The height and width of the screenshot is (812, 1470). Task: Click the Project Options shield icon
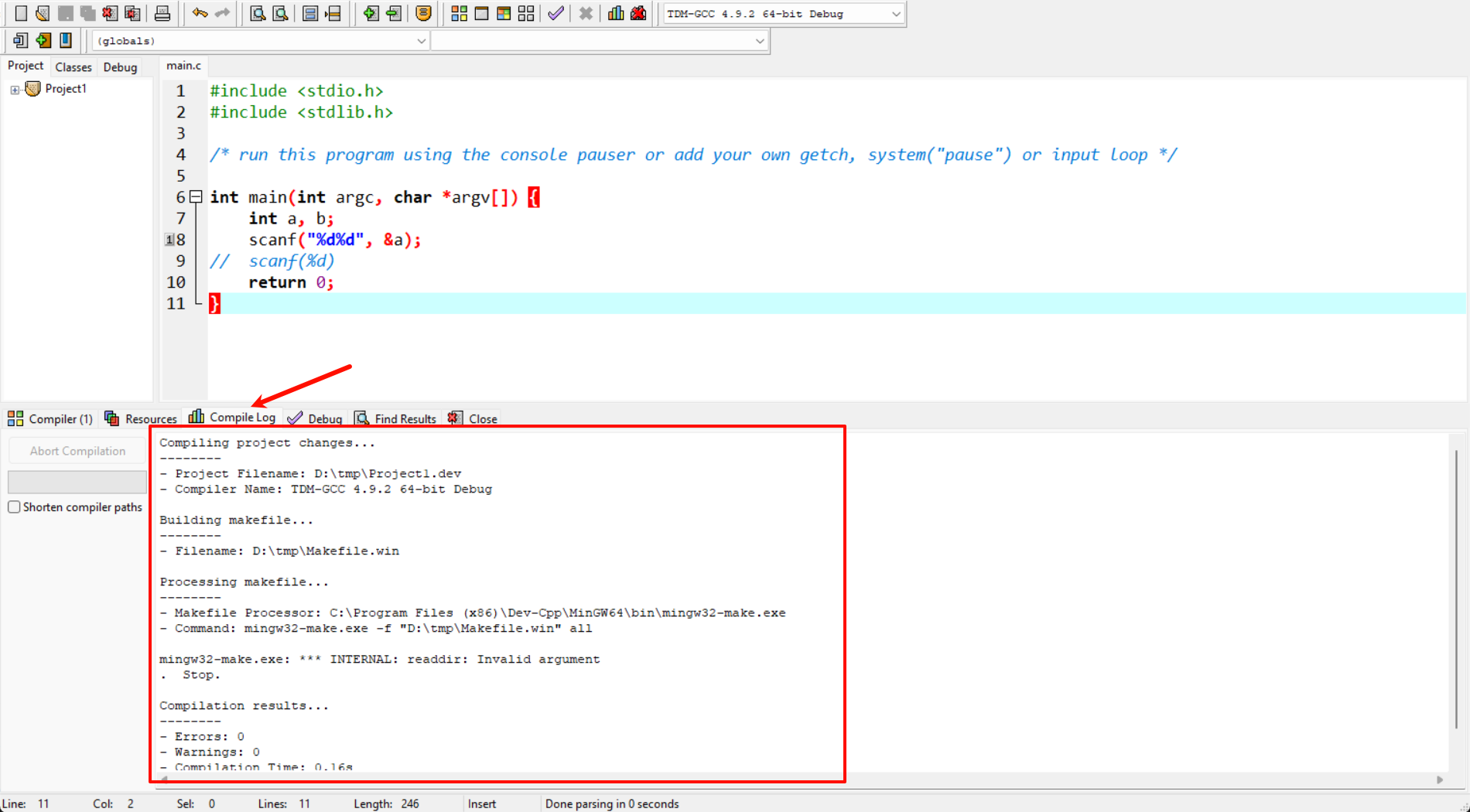(423, 13)
